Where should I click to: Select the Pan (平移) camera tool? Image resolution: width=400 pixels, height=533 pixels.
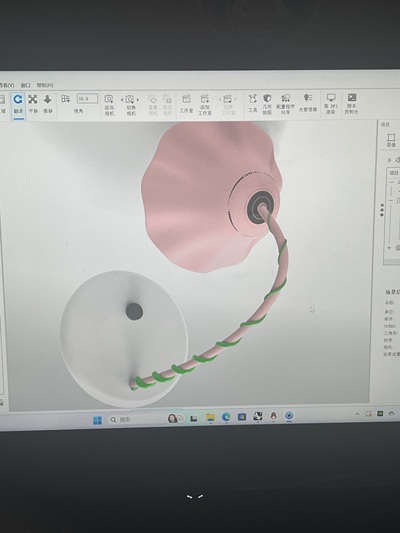[x=33, y=104]
